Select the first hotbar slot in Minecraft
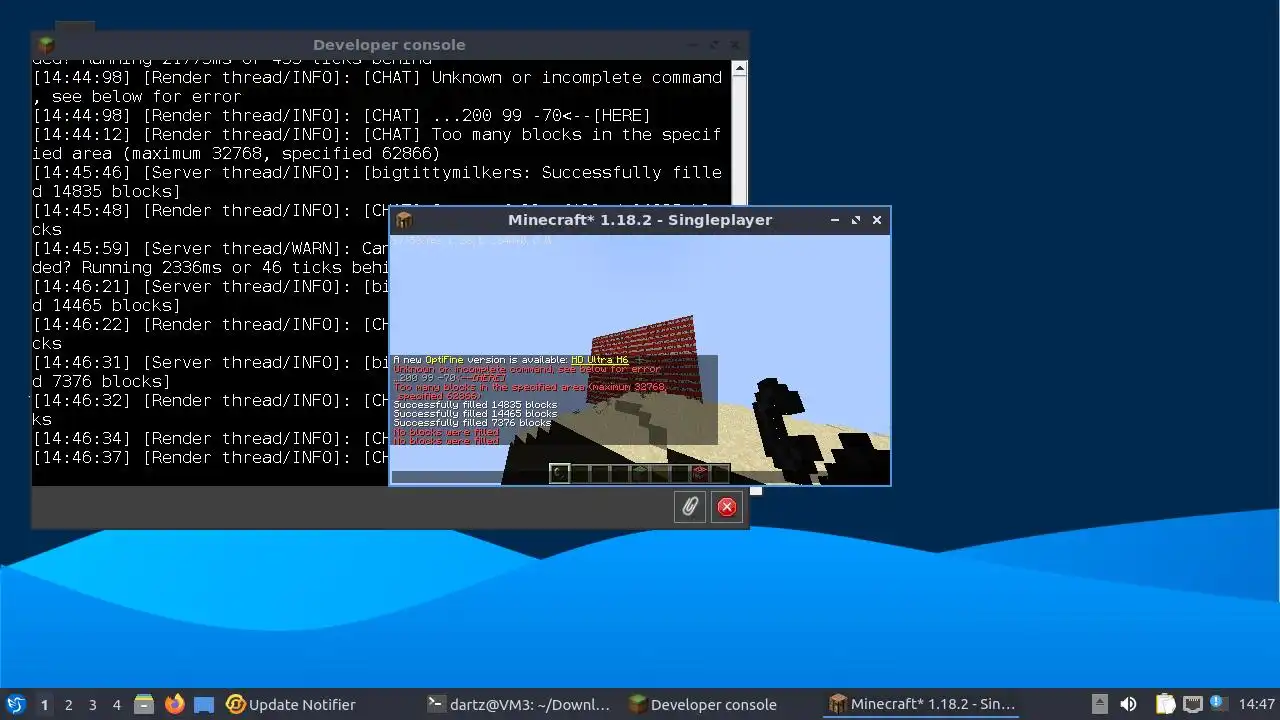The width and height of the screenshot is (1280, 720). [560, 473]
